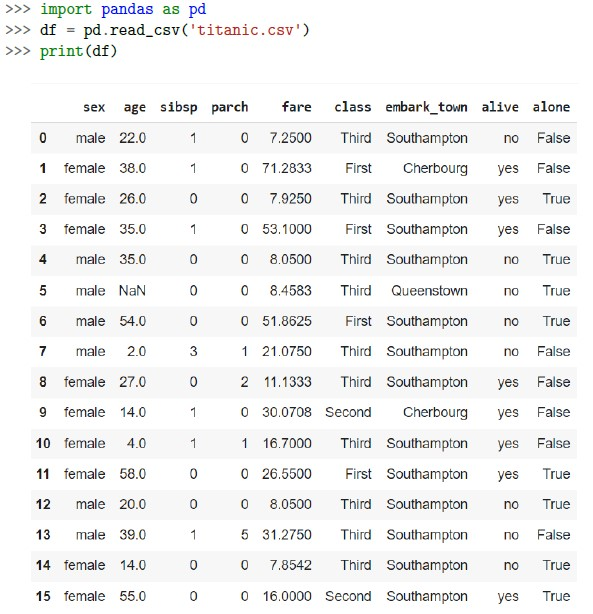Click fare value 21.0750

click(287, 352)
